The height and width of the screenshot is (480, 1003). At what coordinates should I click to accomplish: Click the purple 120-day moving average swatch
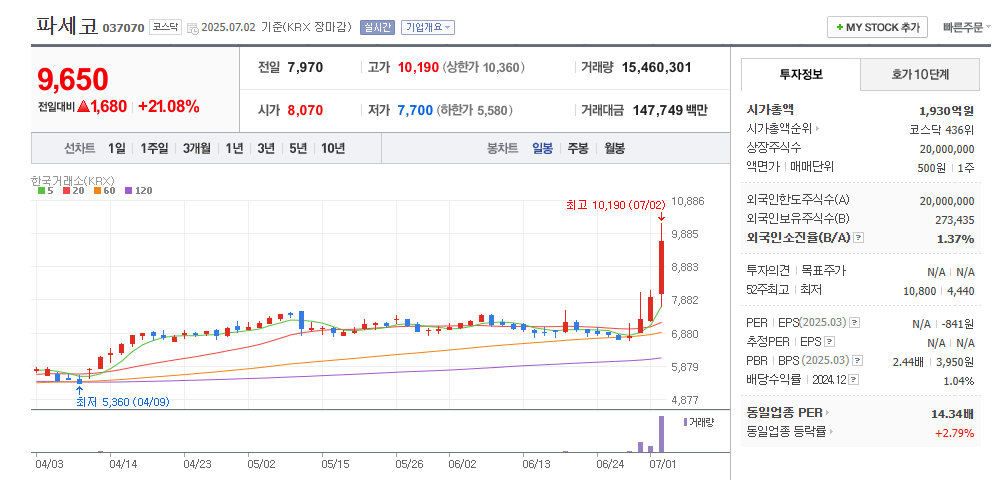(129, 191)
